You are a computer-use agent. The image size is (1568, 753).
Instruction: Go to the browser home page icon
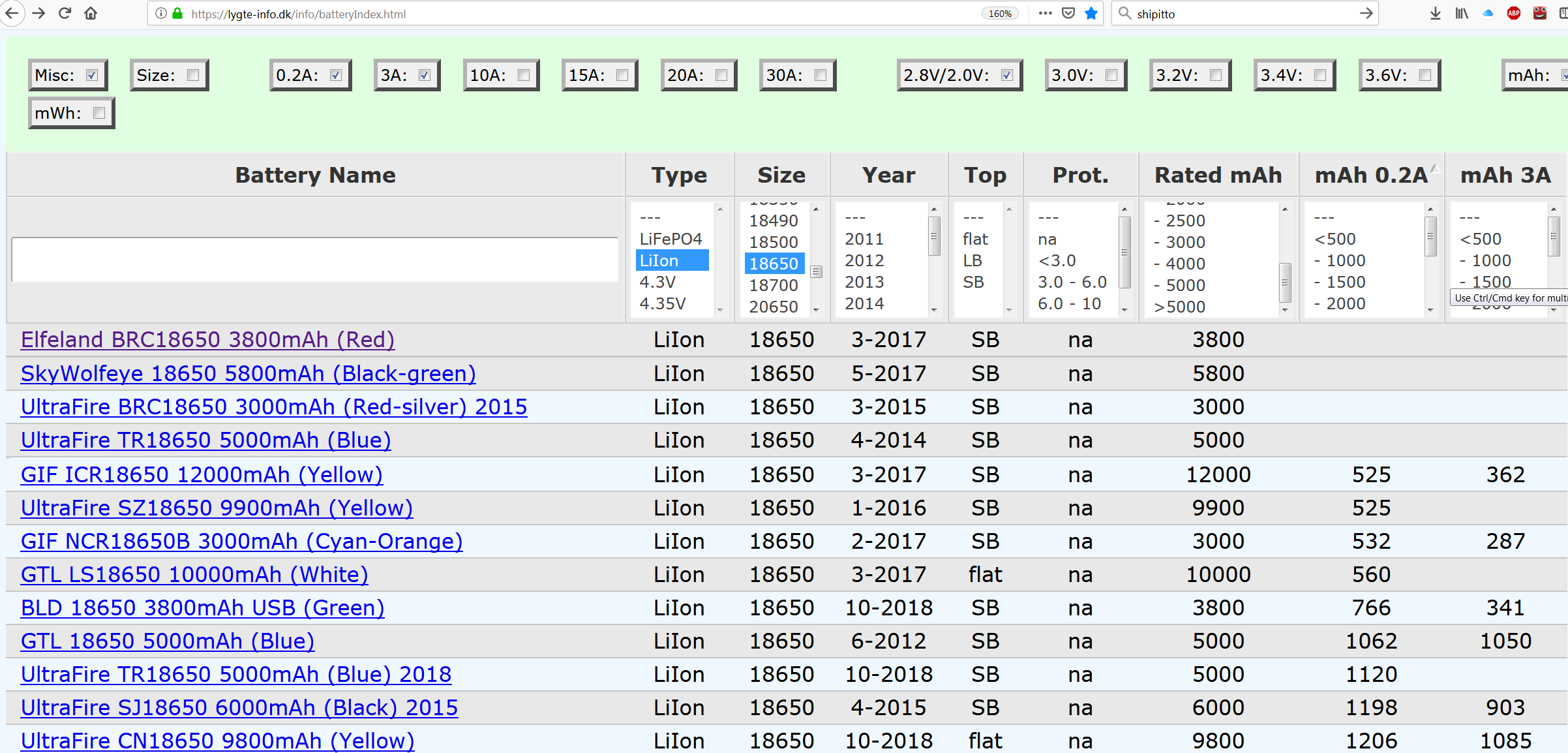91,13
